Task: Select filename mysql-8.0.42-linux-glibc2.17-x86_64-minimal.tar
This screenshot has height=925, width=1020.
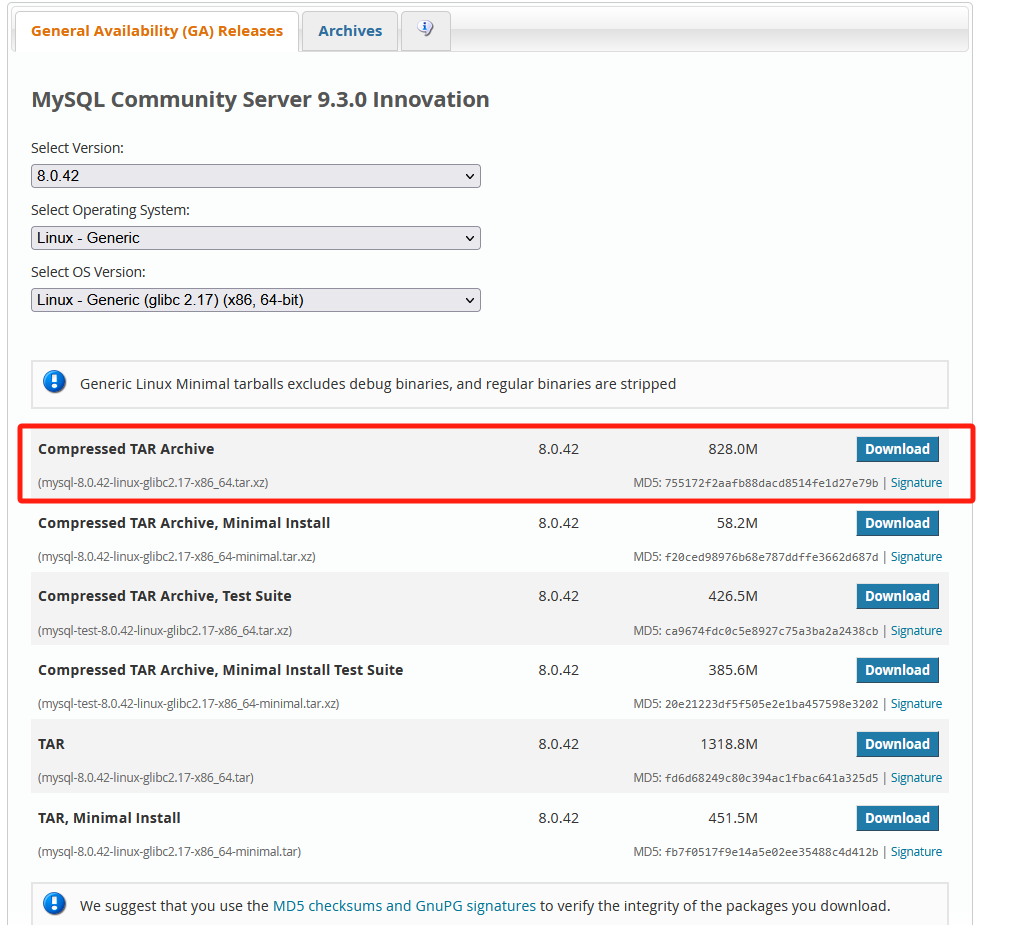Action: [170, 851]
